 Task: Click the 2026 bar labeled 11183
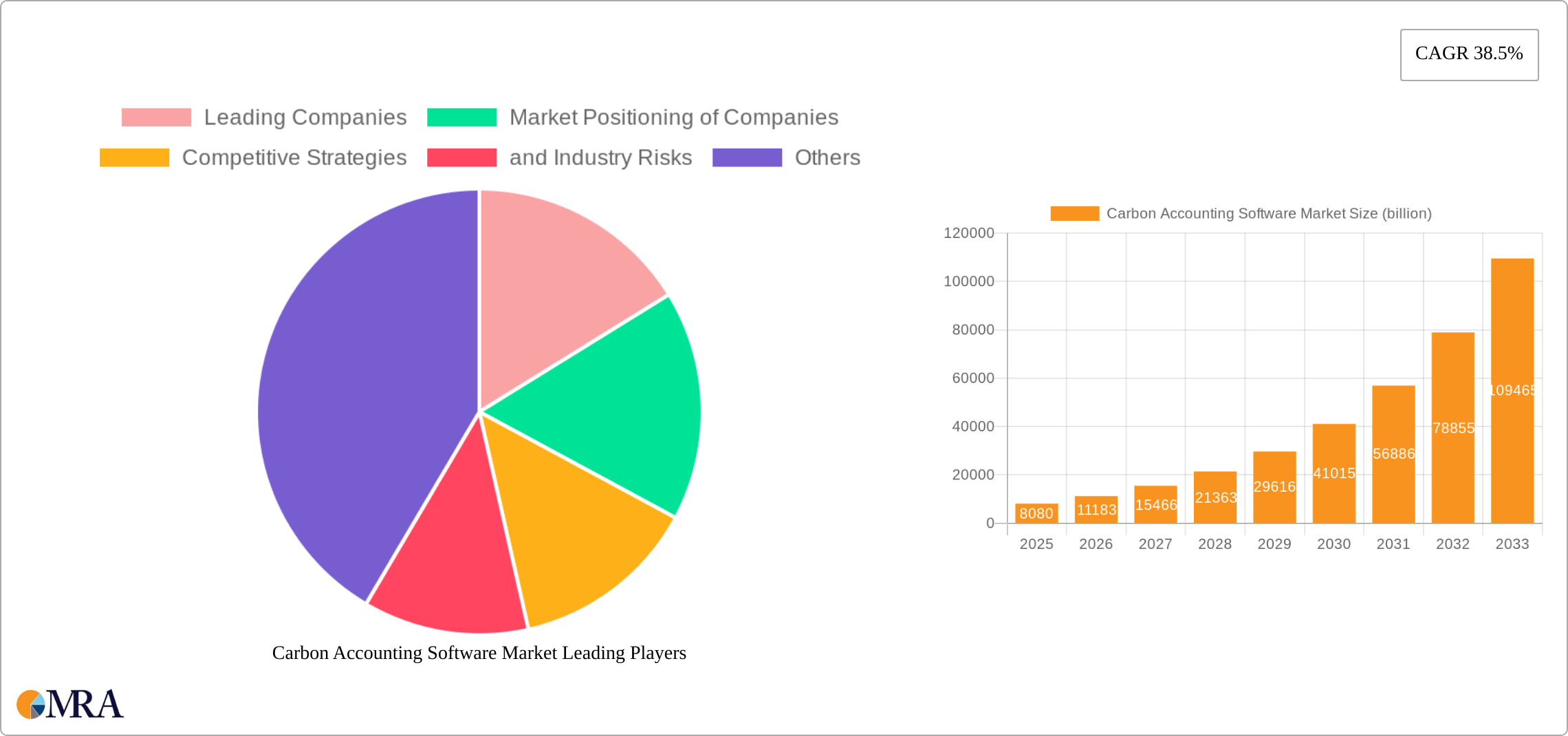pos(1096,510)
